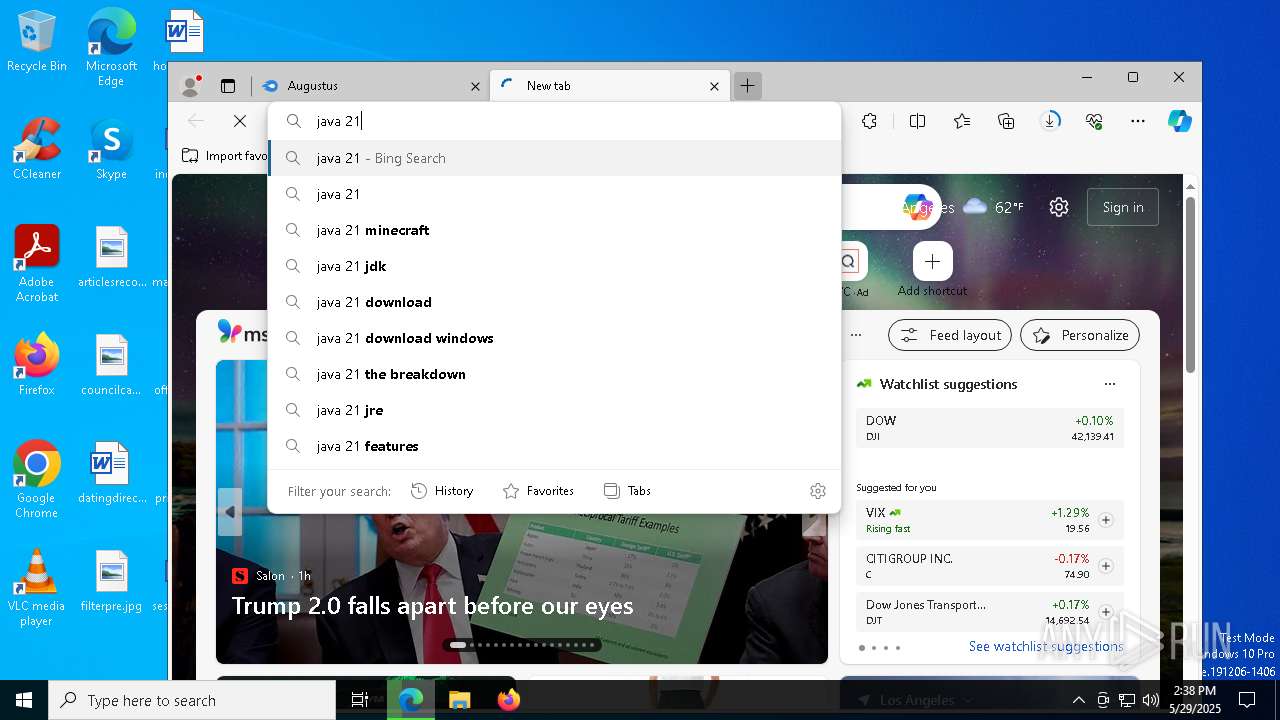
Task: Open the weather 62°F widget
Action: coord(994,207)
